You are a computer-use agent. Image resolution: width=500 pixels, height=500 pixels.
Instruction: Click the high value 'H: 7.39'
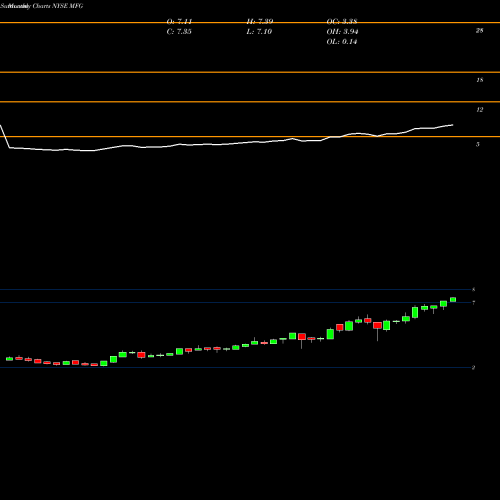260,22
